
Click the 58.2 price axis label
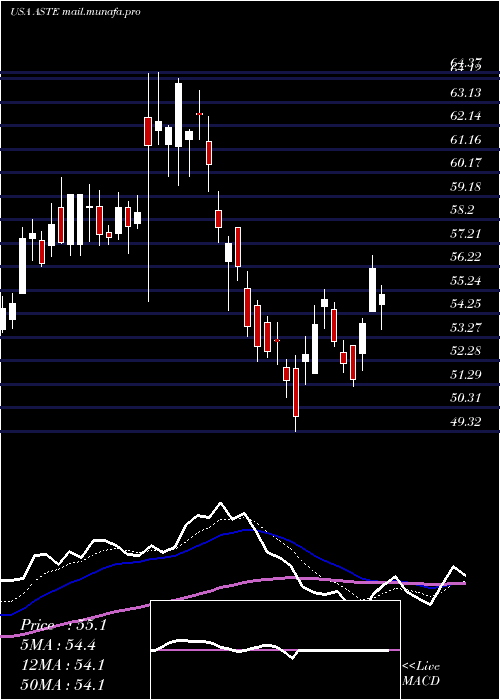(x=462, y=210)
